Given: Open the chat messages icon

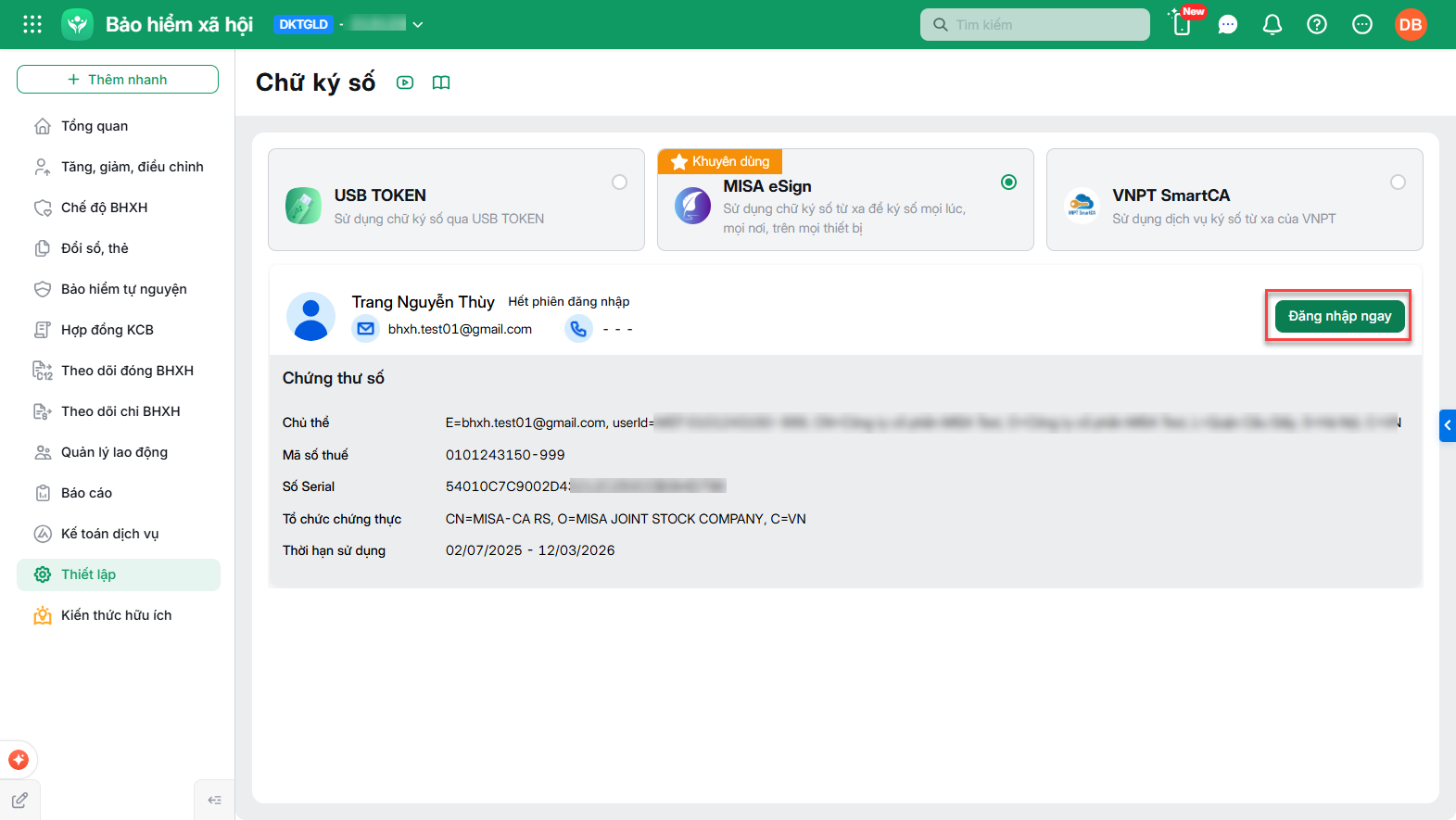Looking at the screenshot, I should [x=1228, y=25].
